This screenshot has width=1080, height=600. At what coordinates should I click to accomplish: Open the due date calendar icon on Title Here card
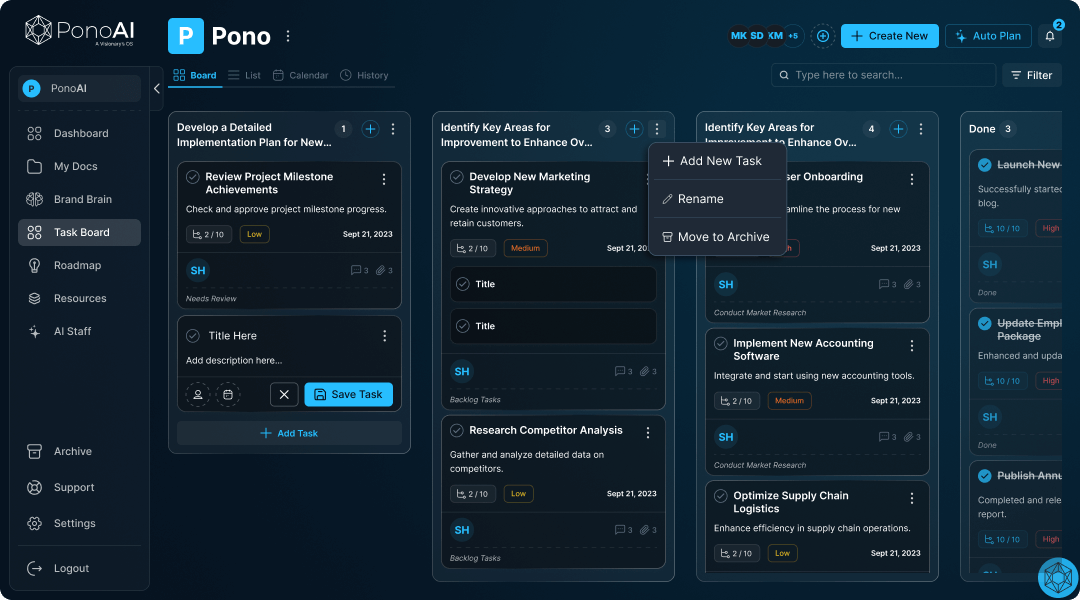click(x=228, y=394)
